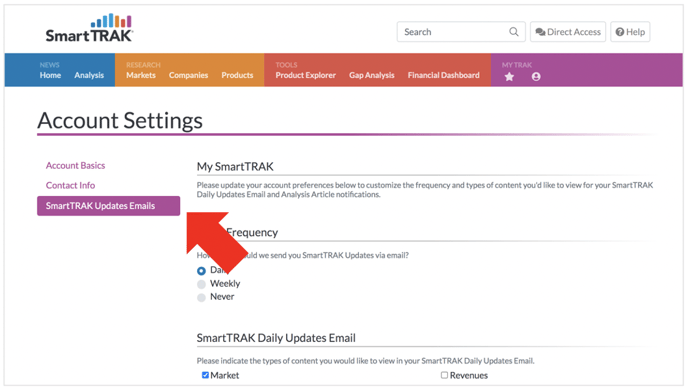Click the search magnifier icon
The image size is (688, 392).
click(x=513, y=32)
